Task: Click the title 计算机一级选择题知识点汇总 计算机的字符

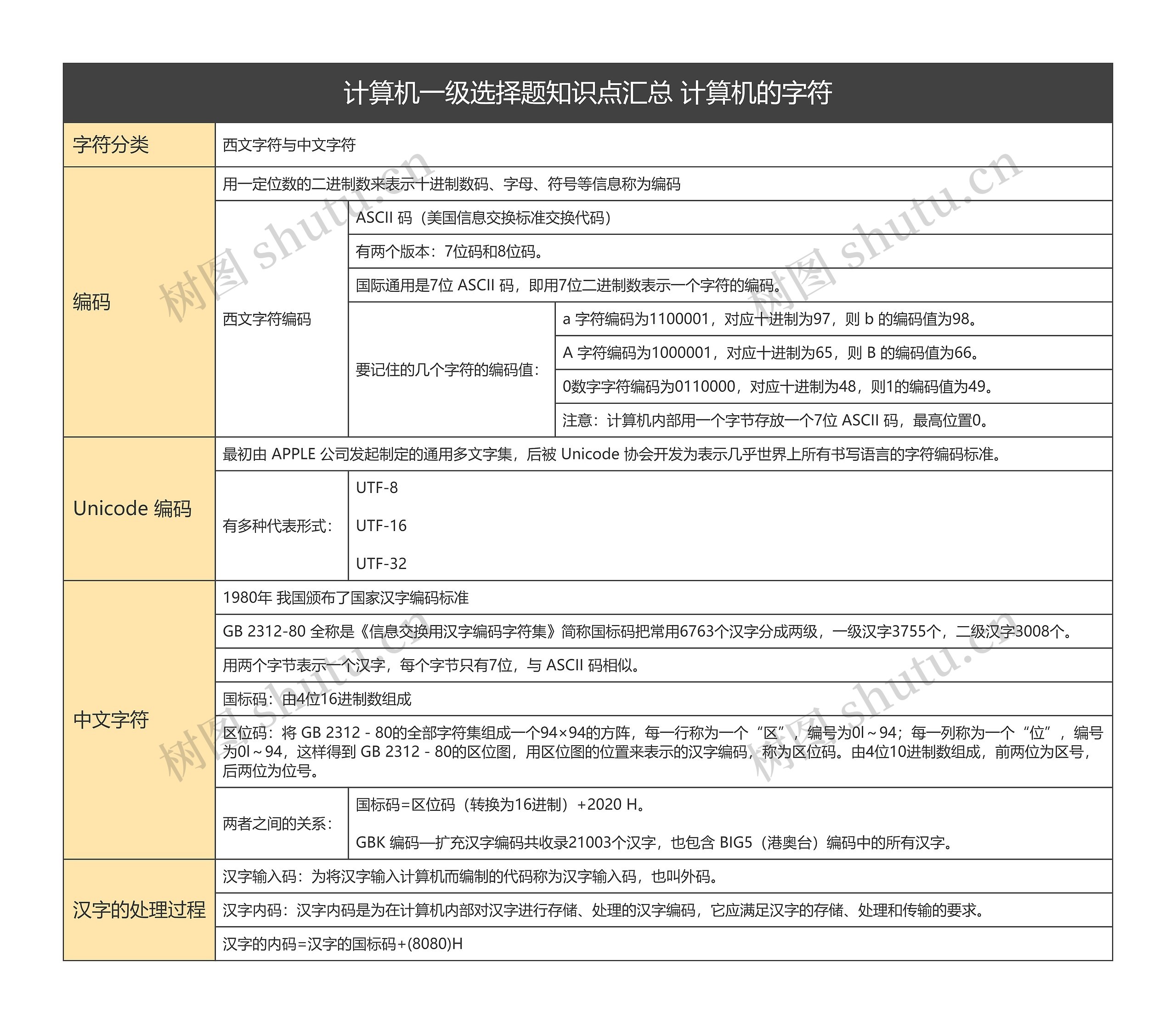Action: pyautogui.click(x=588, y=93)
